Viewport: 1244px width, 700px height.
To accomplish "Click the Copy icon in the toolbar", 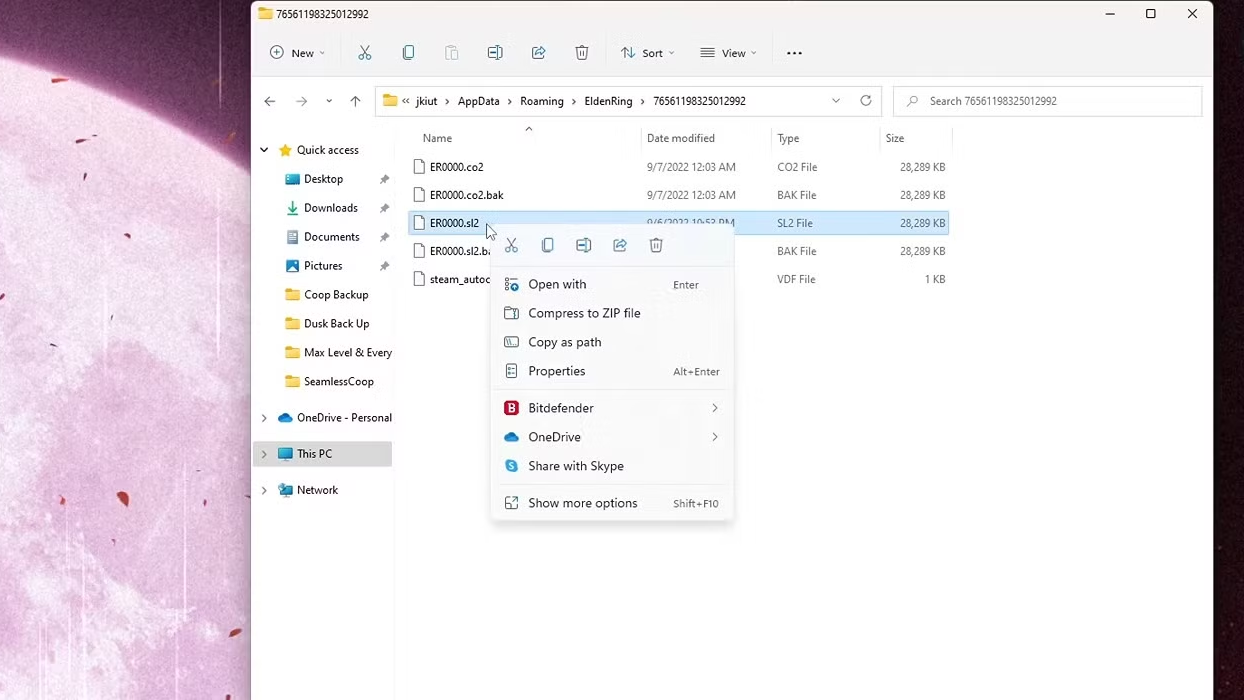I will pos(408,53).
